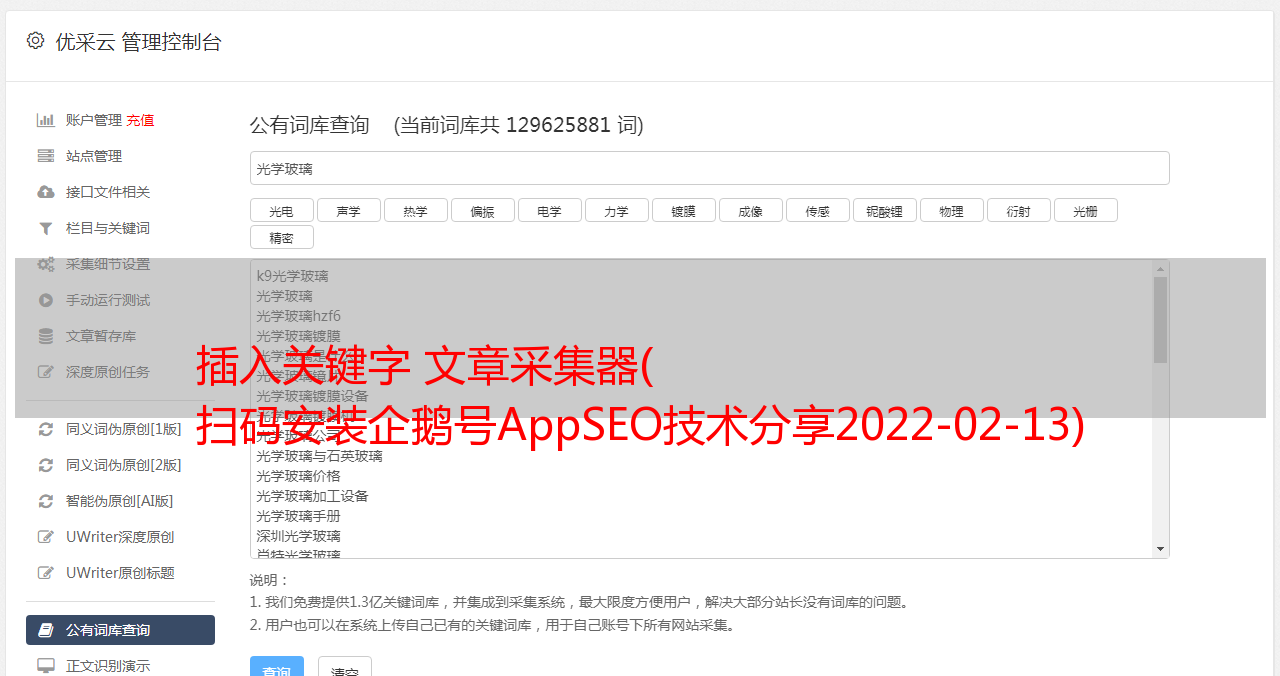This screenshot has width=1280, height=676.
Task: Select the 成像 tag button
Action: 750,210
